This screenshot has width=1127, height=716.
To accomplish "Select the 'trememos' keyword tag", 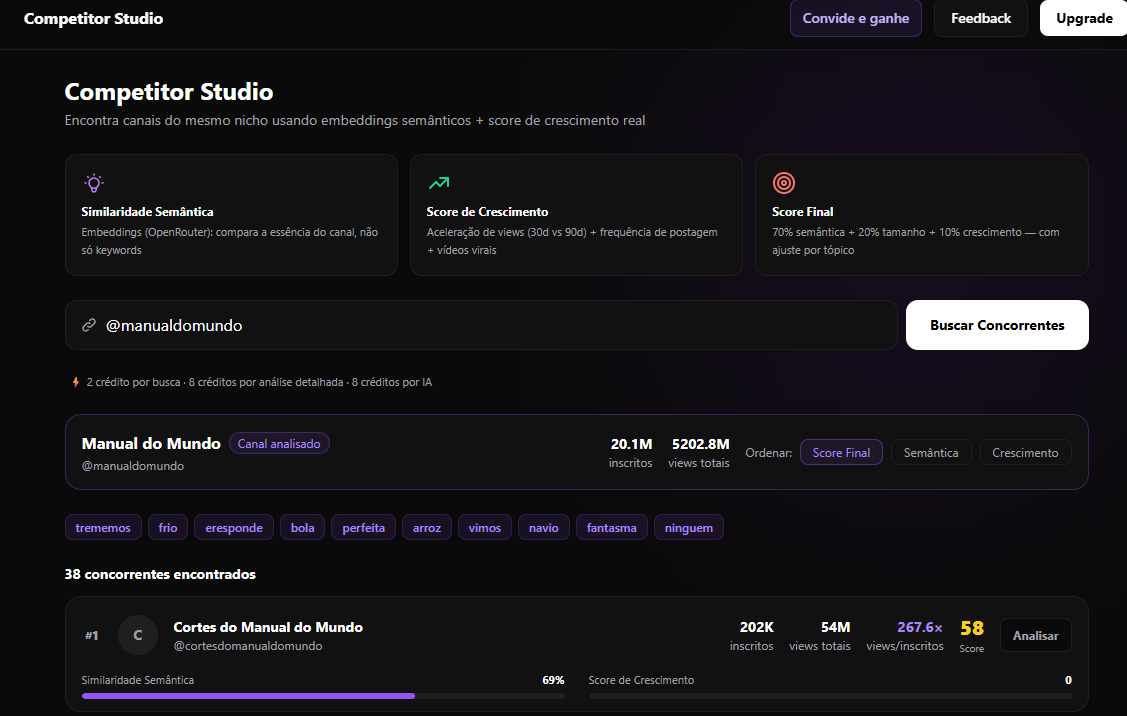I will click(x=103, y=527).
